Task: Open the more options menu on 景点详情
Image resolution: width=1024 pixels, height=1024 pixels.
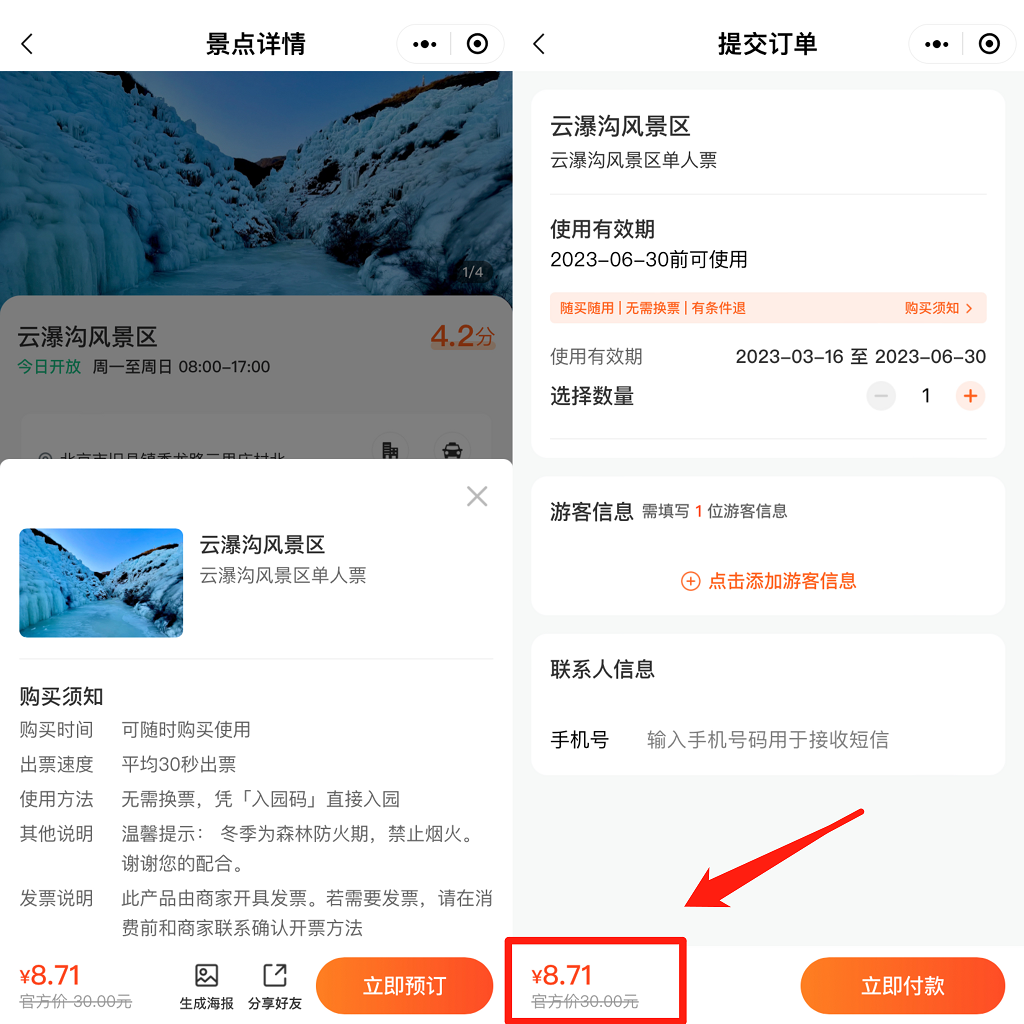Action: pyautogui.click(x=424, y=44)
